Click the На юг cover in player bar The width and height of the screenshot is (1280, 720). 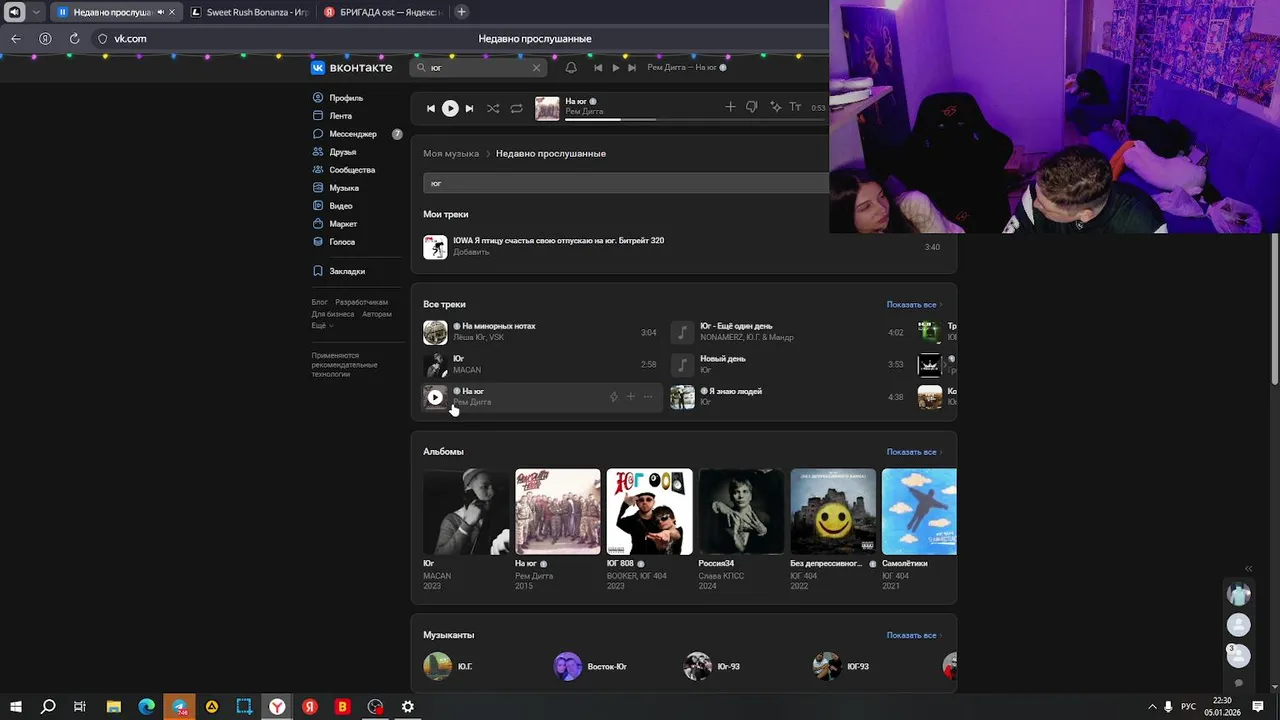547,108
